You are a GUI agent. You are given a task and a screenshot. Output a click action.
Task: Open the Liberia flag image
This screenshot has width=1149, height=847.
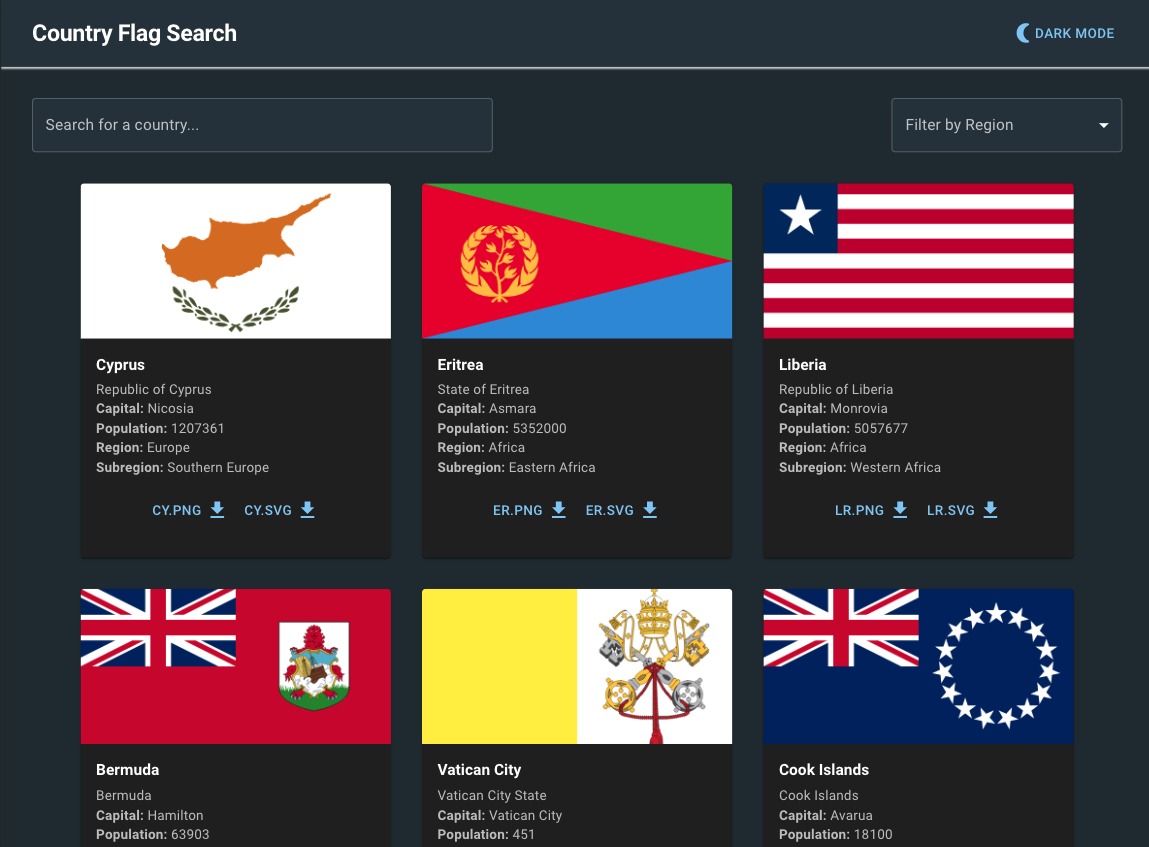918,261
